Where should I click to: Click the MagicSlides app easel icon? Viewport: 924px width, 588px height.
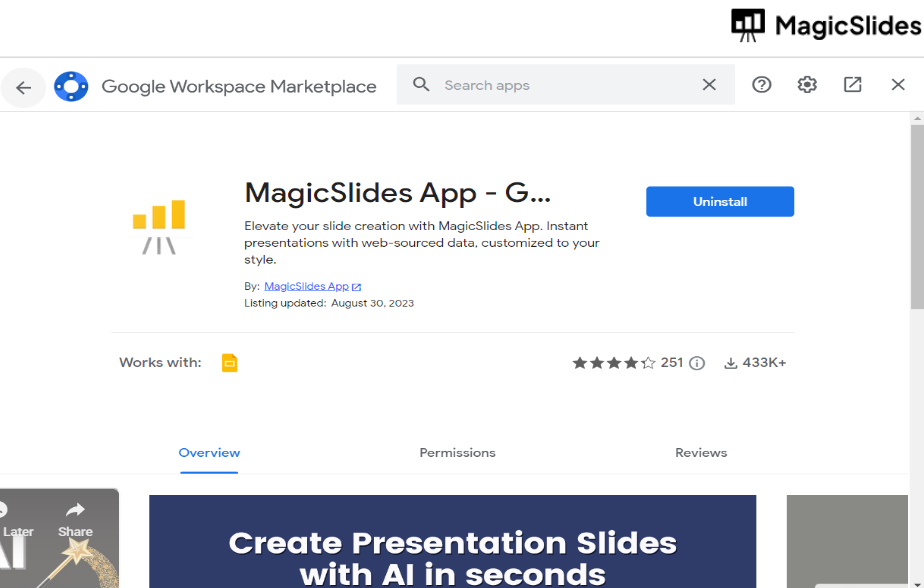click(x=159, y=227)
